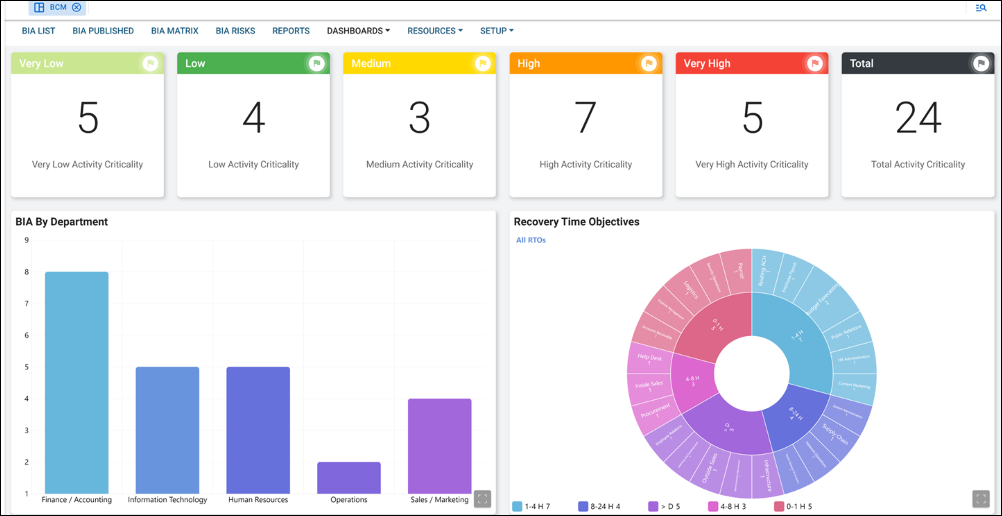Open the search list icon at top right

click(981, 7)
